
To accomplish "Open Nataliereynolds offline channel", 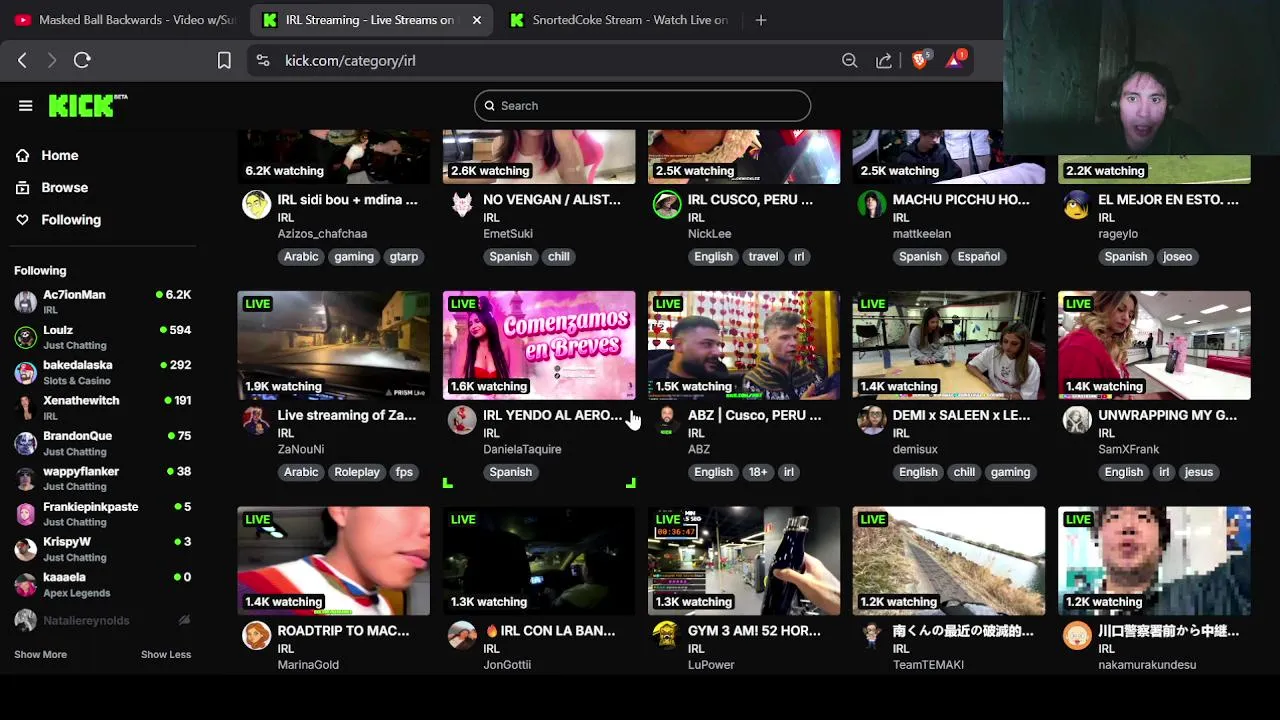I will 103,620.
